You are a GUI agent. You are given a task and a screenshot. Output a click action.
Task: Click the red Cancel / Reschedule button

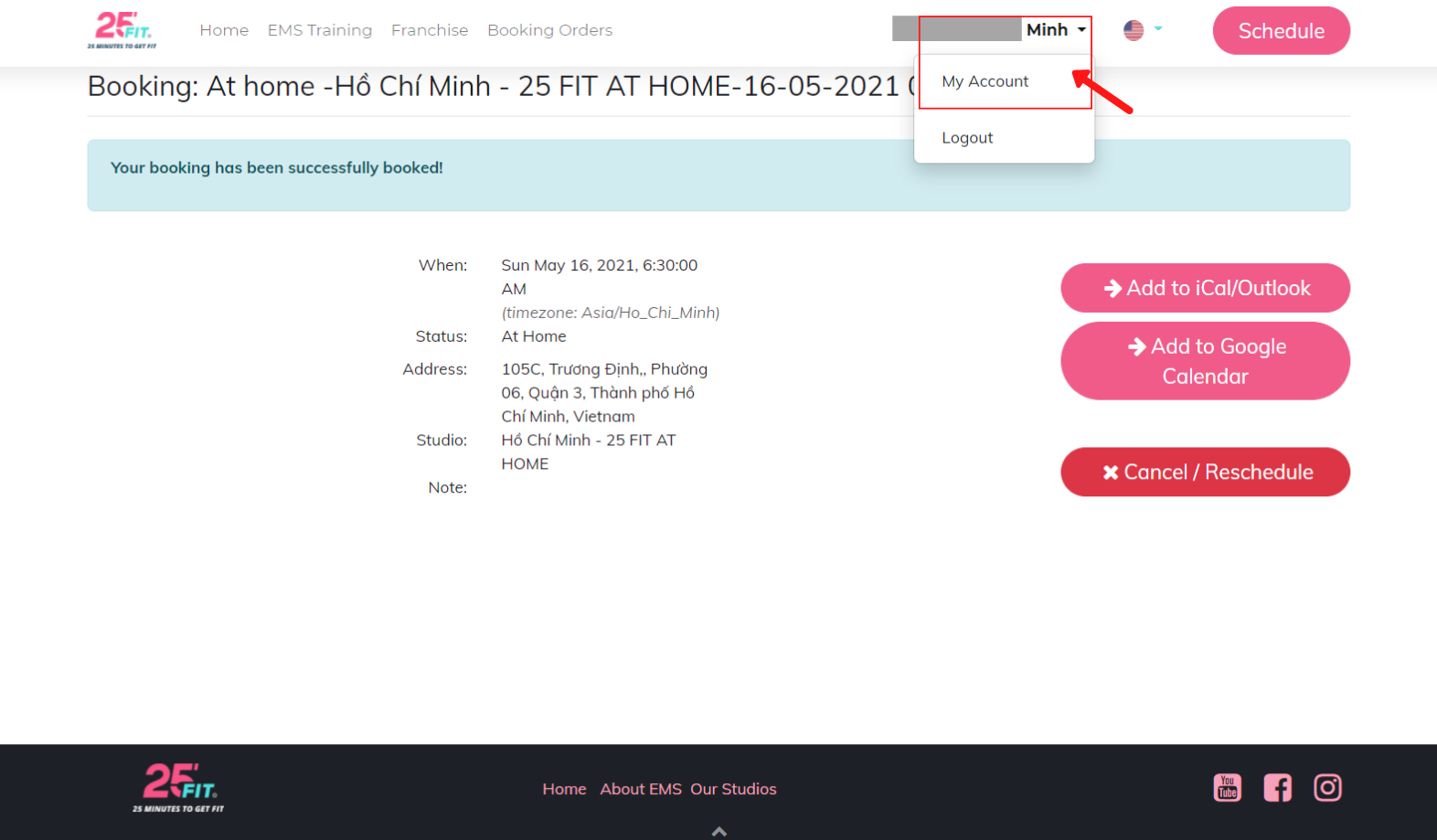tap(1205, 472)
